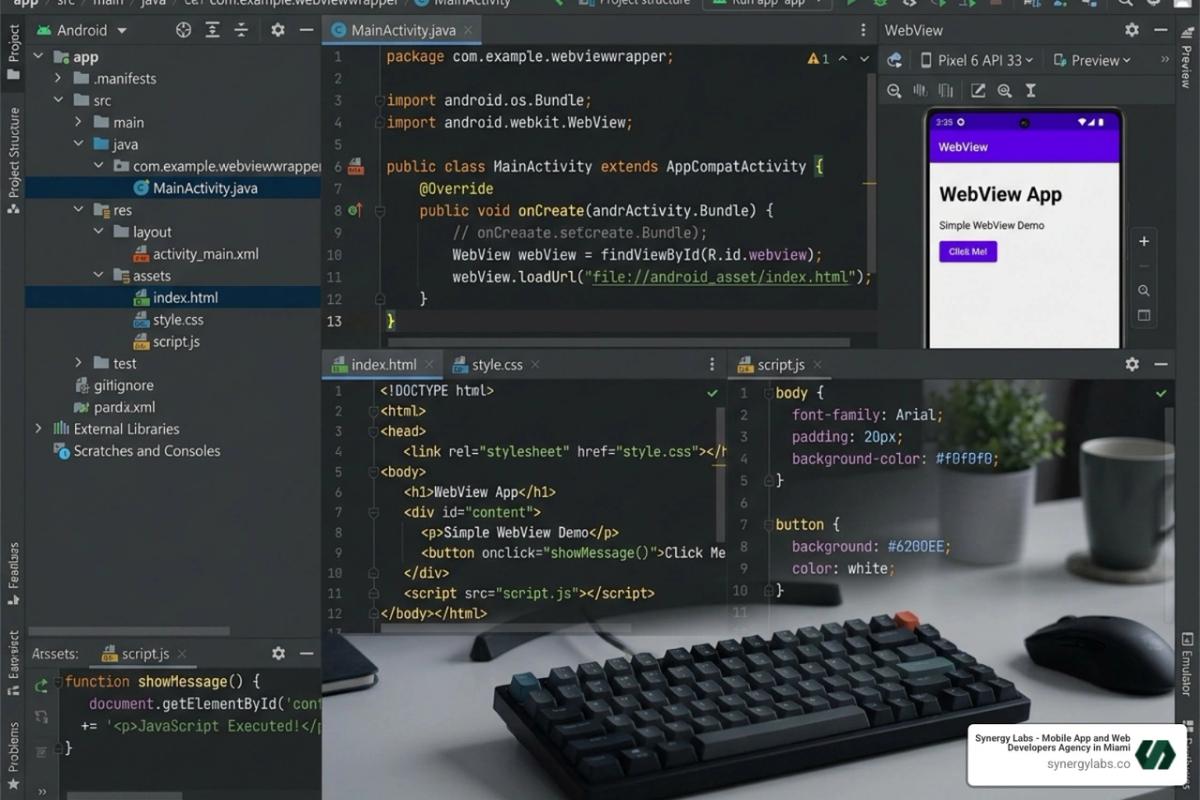Switch to the index.html editor tab
The width and height of the screenshot is (1200, 800).
coord(384,365)
